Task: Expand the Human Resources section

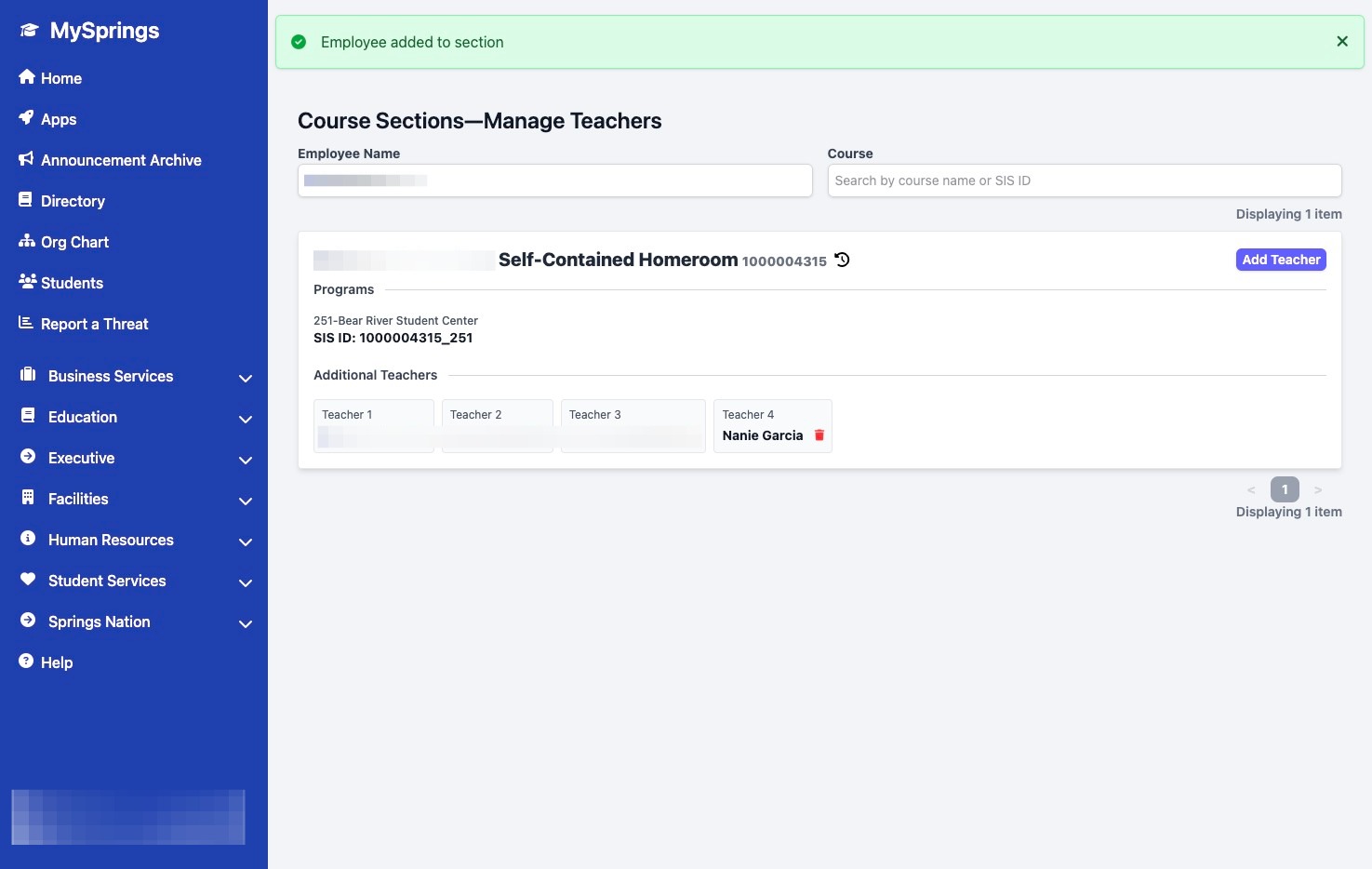Action: [x=246, y=541]
